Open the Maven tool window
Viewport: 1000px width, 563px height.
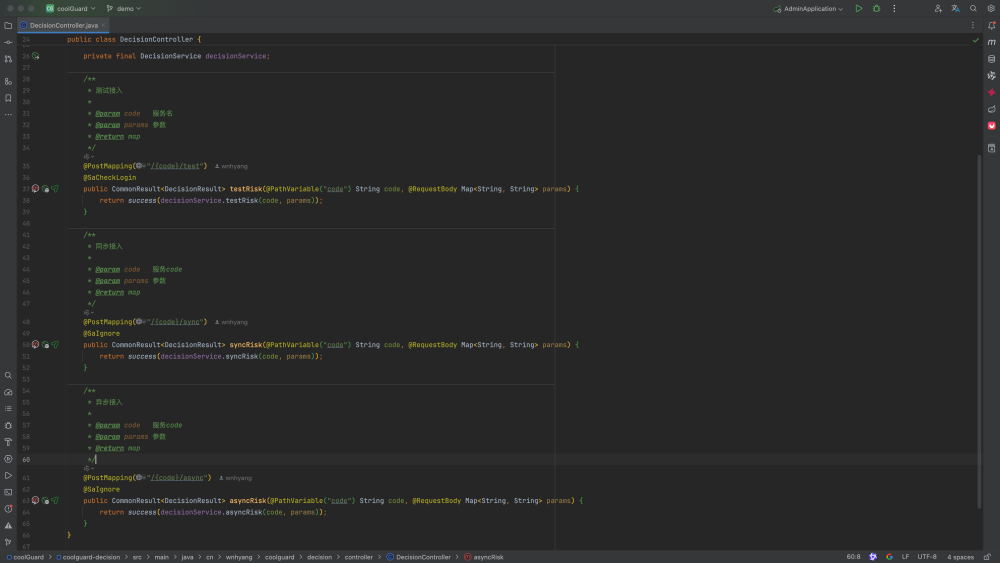click(991, 42)
